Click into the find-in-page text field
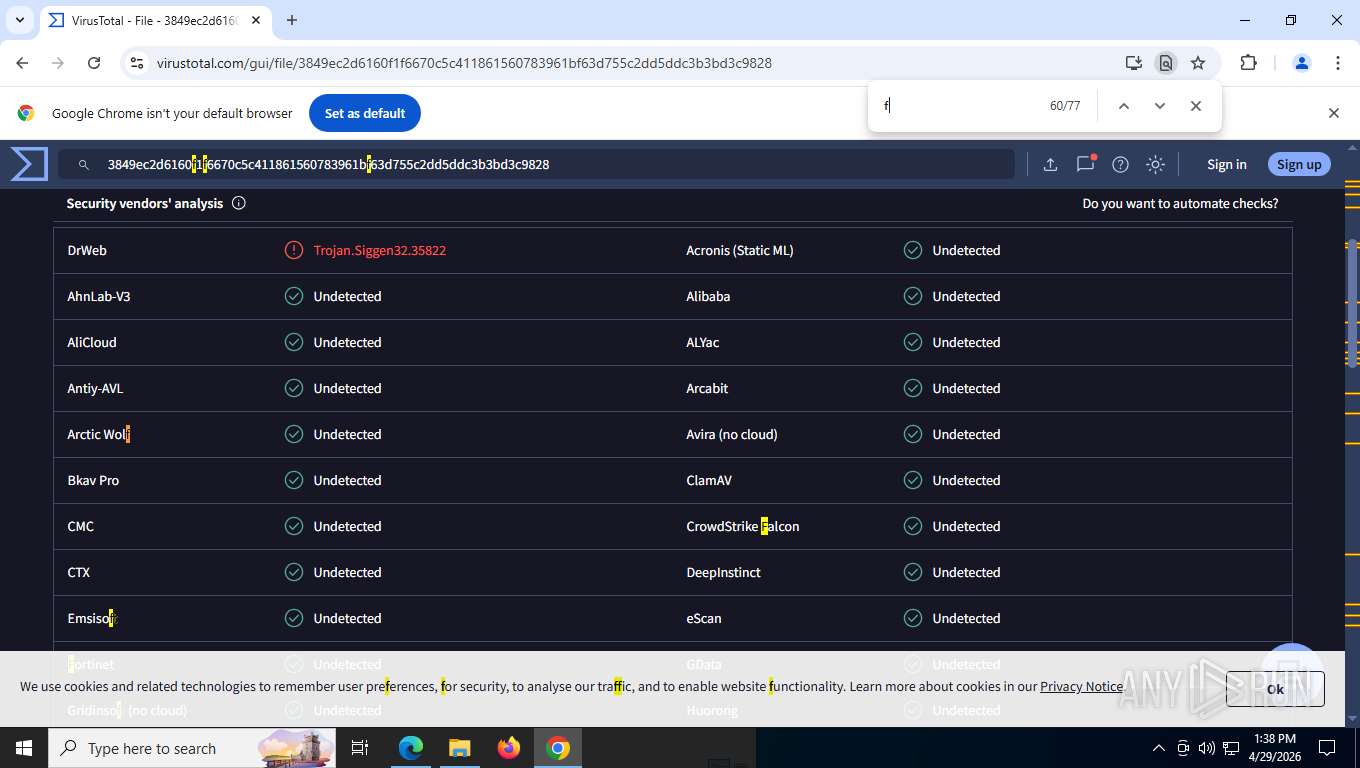 (960, 106)
